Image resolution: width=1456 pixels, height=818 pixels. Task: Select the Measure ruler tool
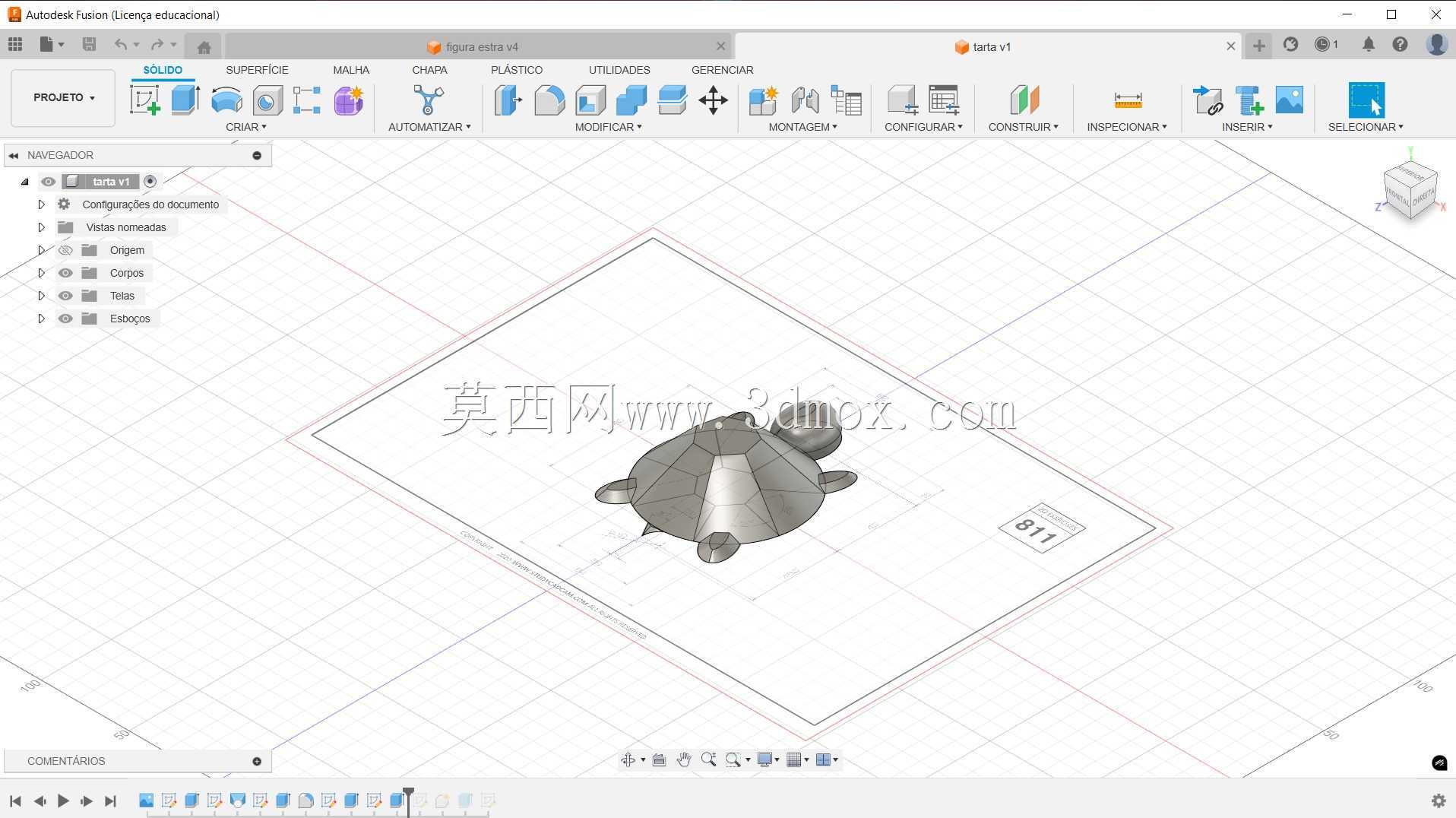pyautogui.click(x=1128, y=100)
